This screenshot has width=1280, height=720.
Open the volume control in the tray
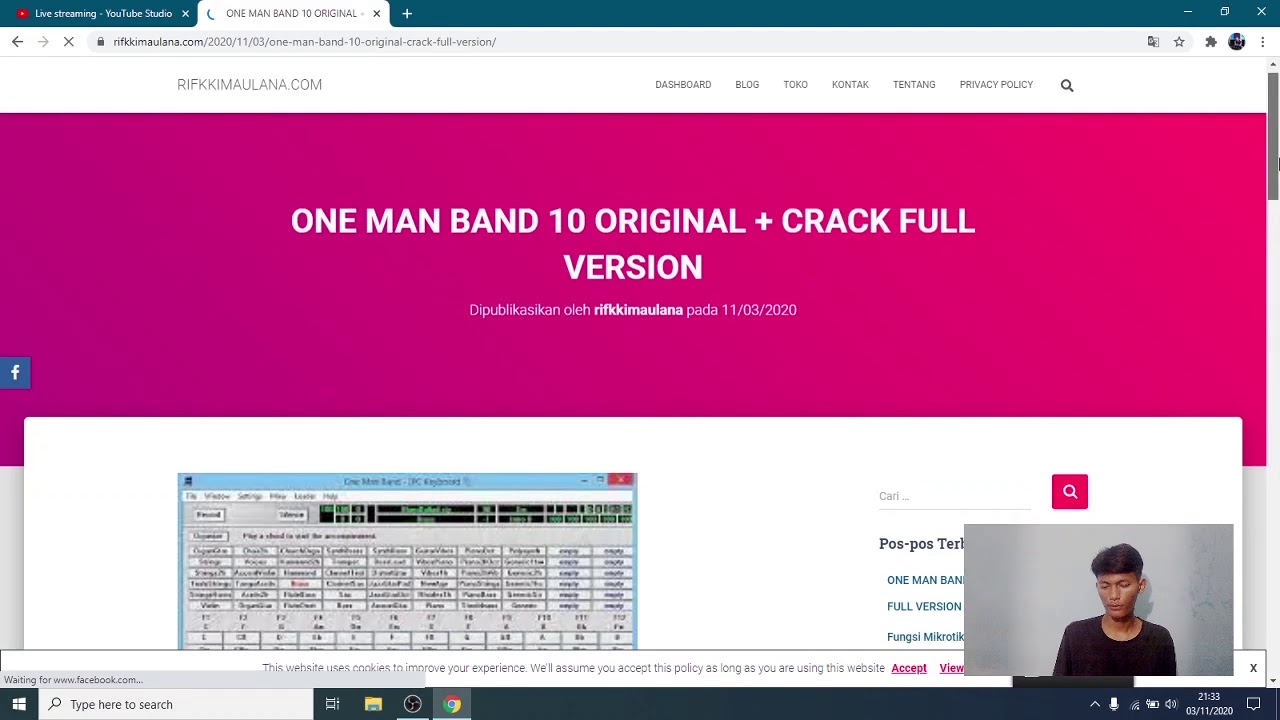point(1171,704)
